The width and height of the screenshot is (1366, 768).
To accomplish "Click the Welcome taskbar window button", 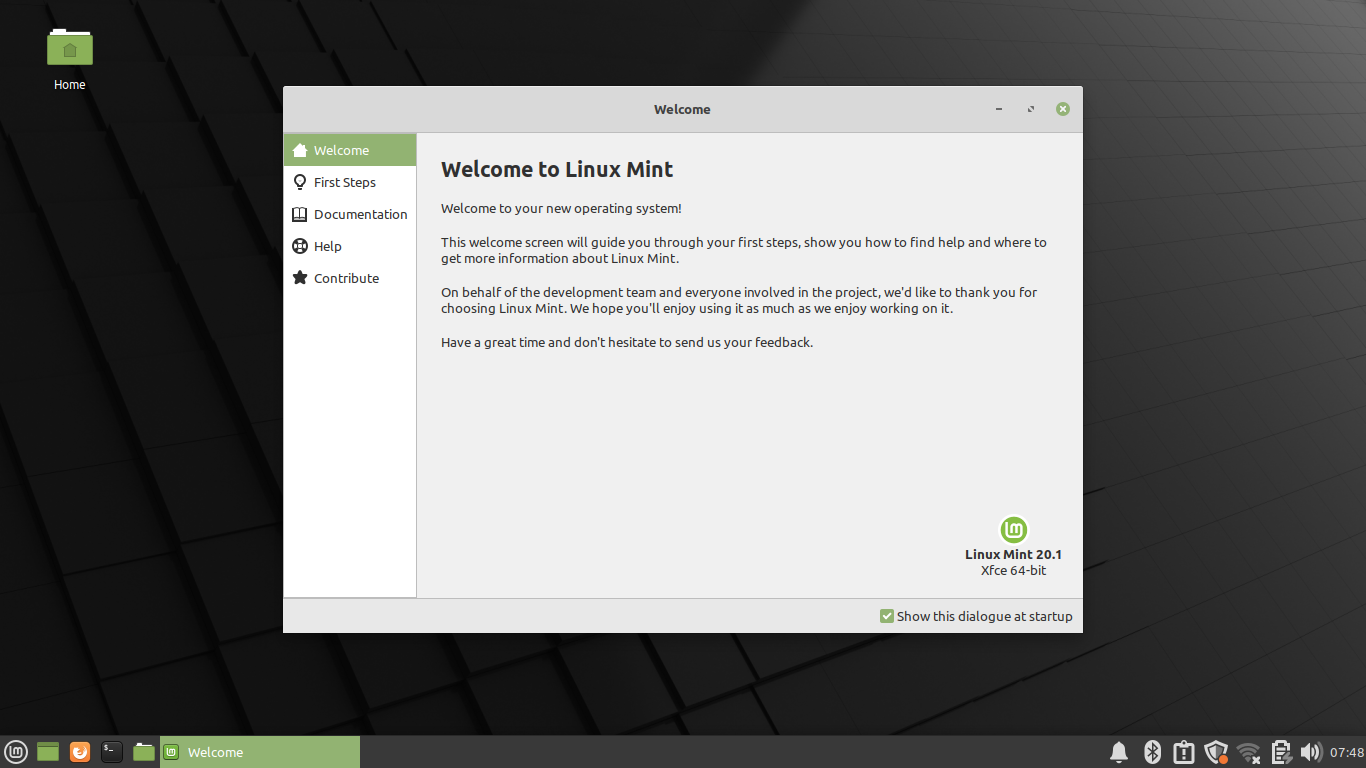I will 260,752.
